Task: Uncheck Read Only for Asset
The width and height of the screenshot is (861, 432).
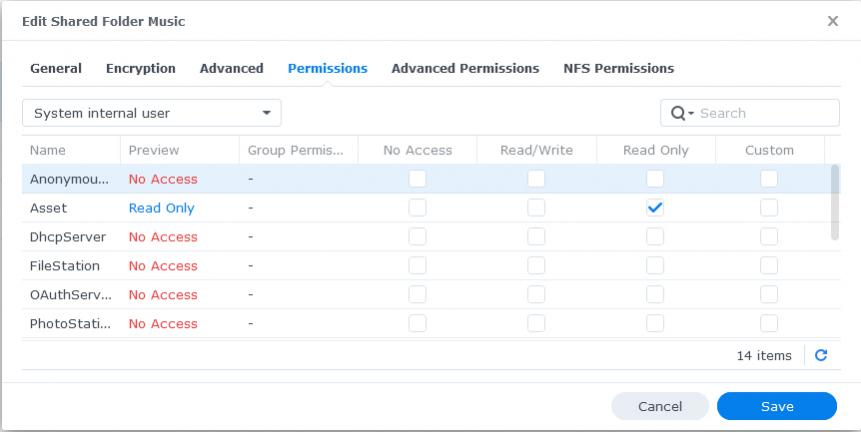Action: click(x=655, y=208)
